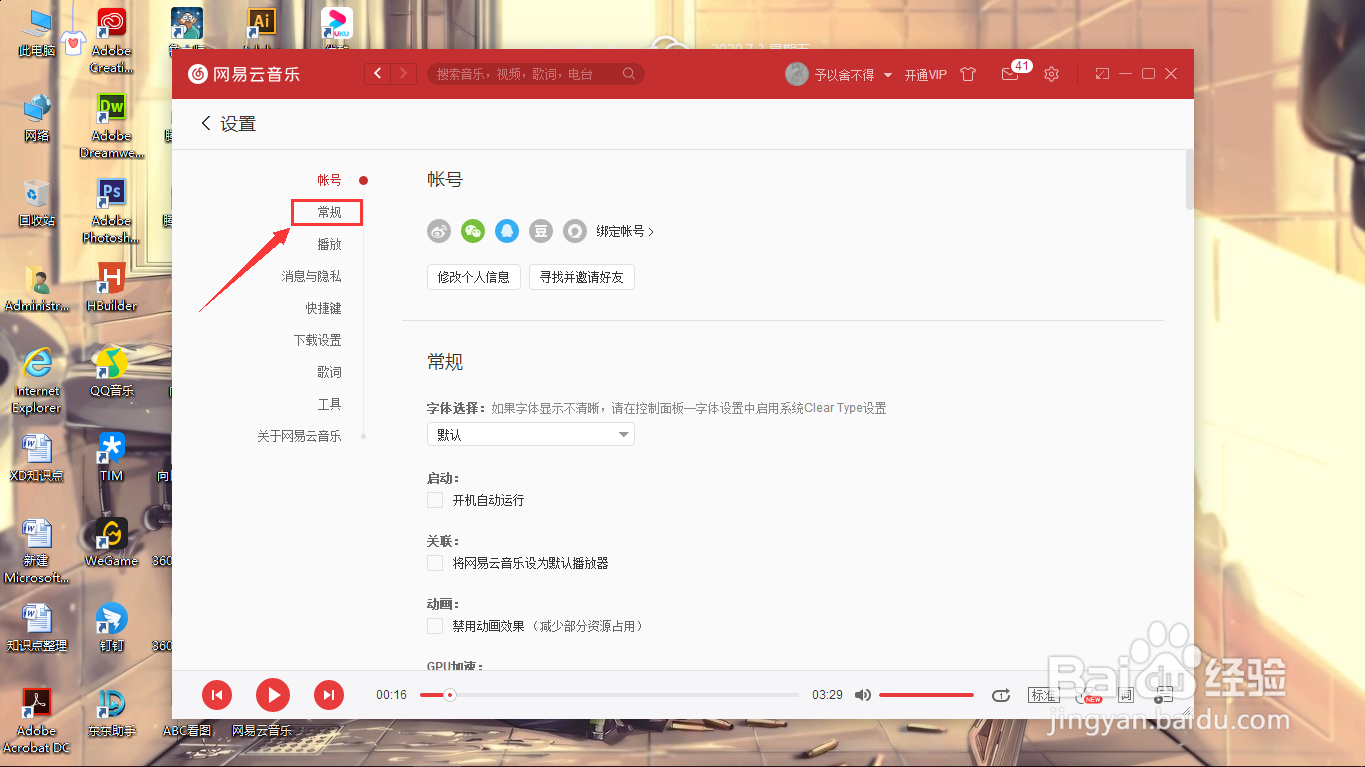1365x767 pixels.
Task: Mute the volume speaker icon
Action: [863, 695]
